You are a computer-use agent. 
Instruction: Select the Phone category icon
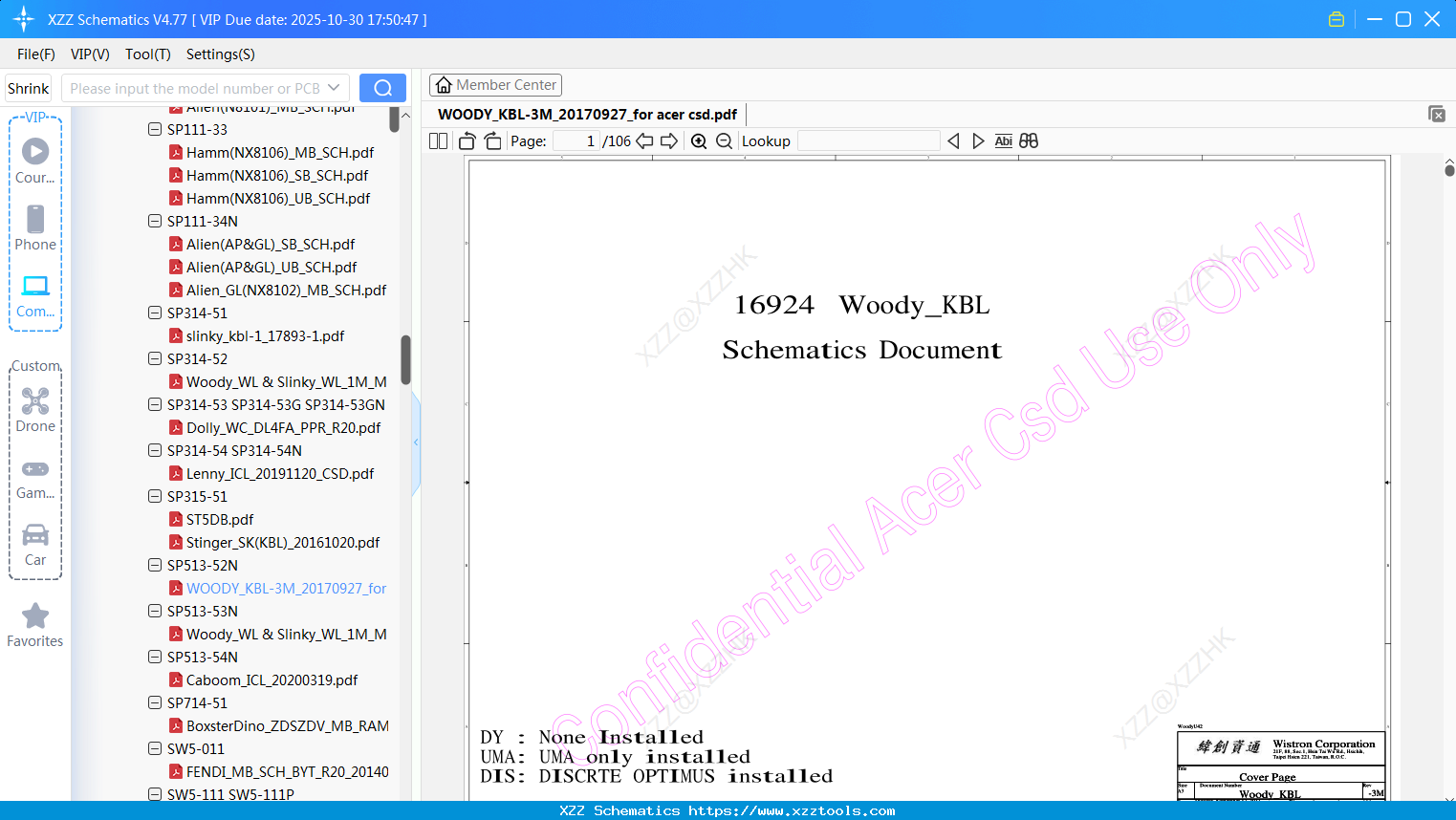click(35, 227)
